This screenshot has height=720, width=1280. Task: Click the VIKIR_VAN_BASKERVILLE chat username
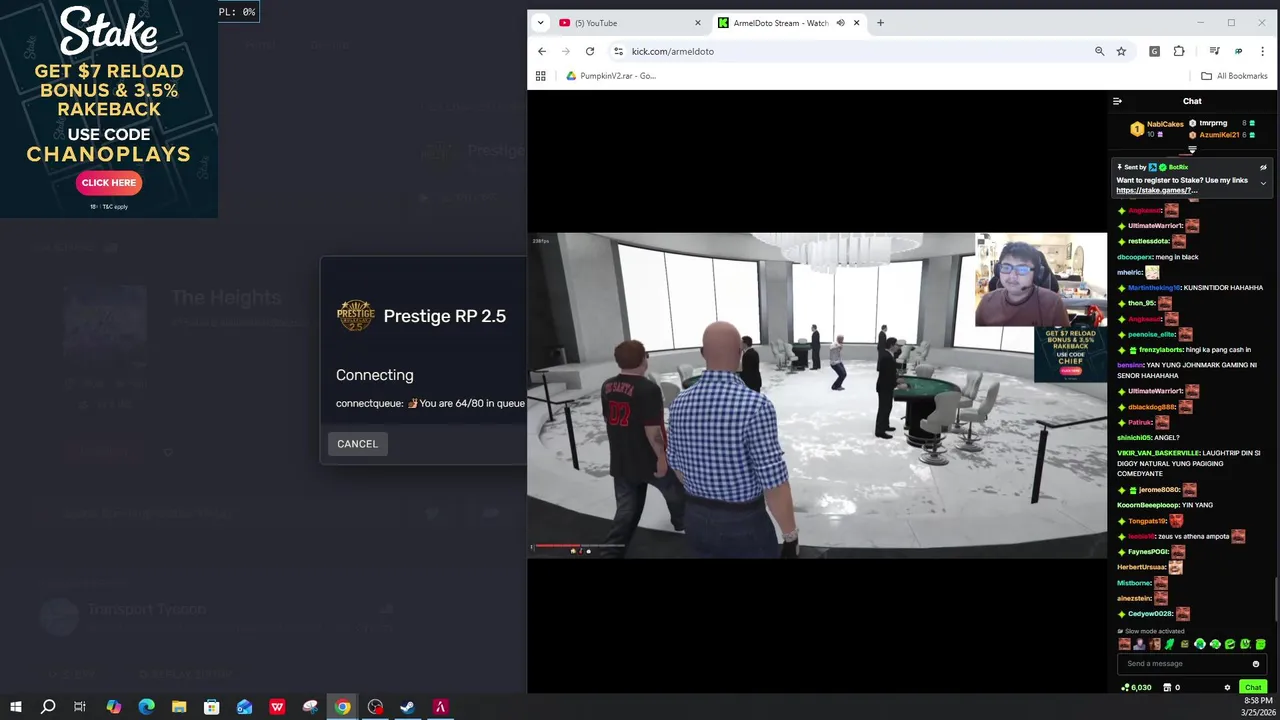point(1158,453)
